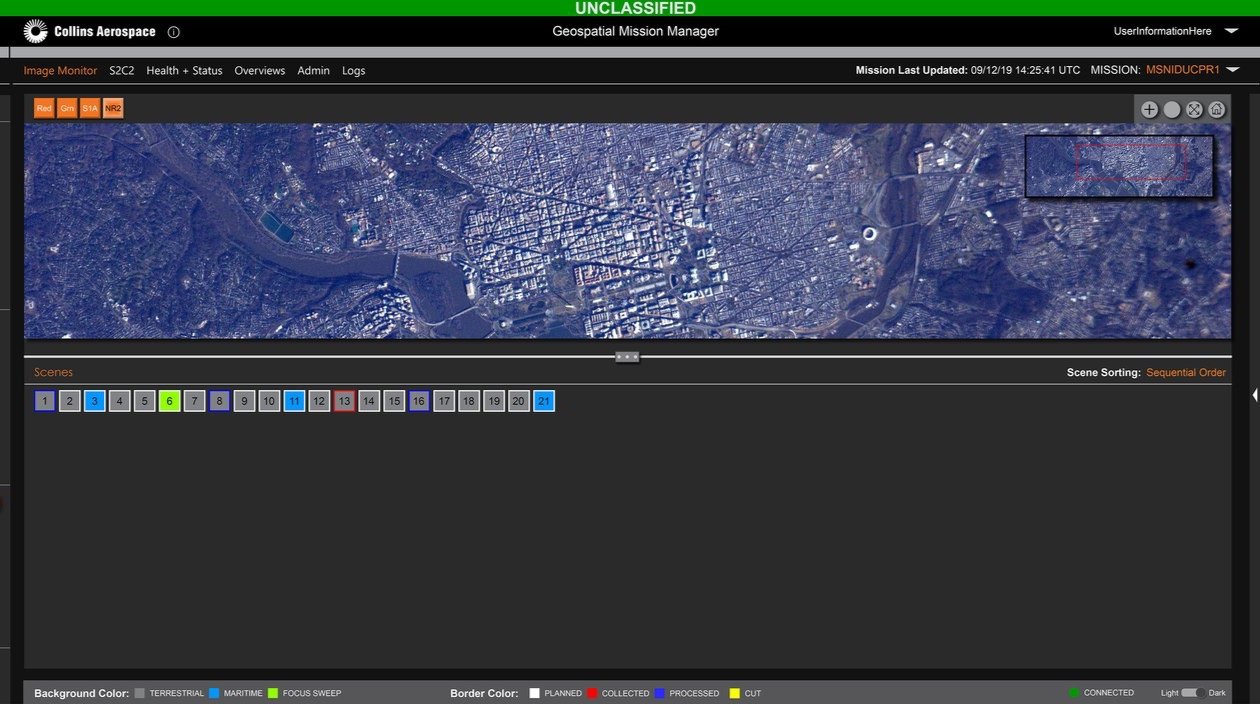Click the Collins Aerospace sunburst logo
This screenshot has height=704, width=1260.
[x=36, y=31]
